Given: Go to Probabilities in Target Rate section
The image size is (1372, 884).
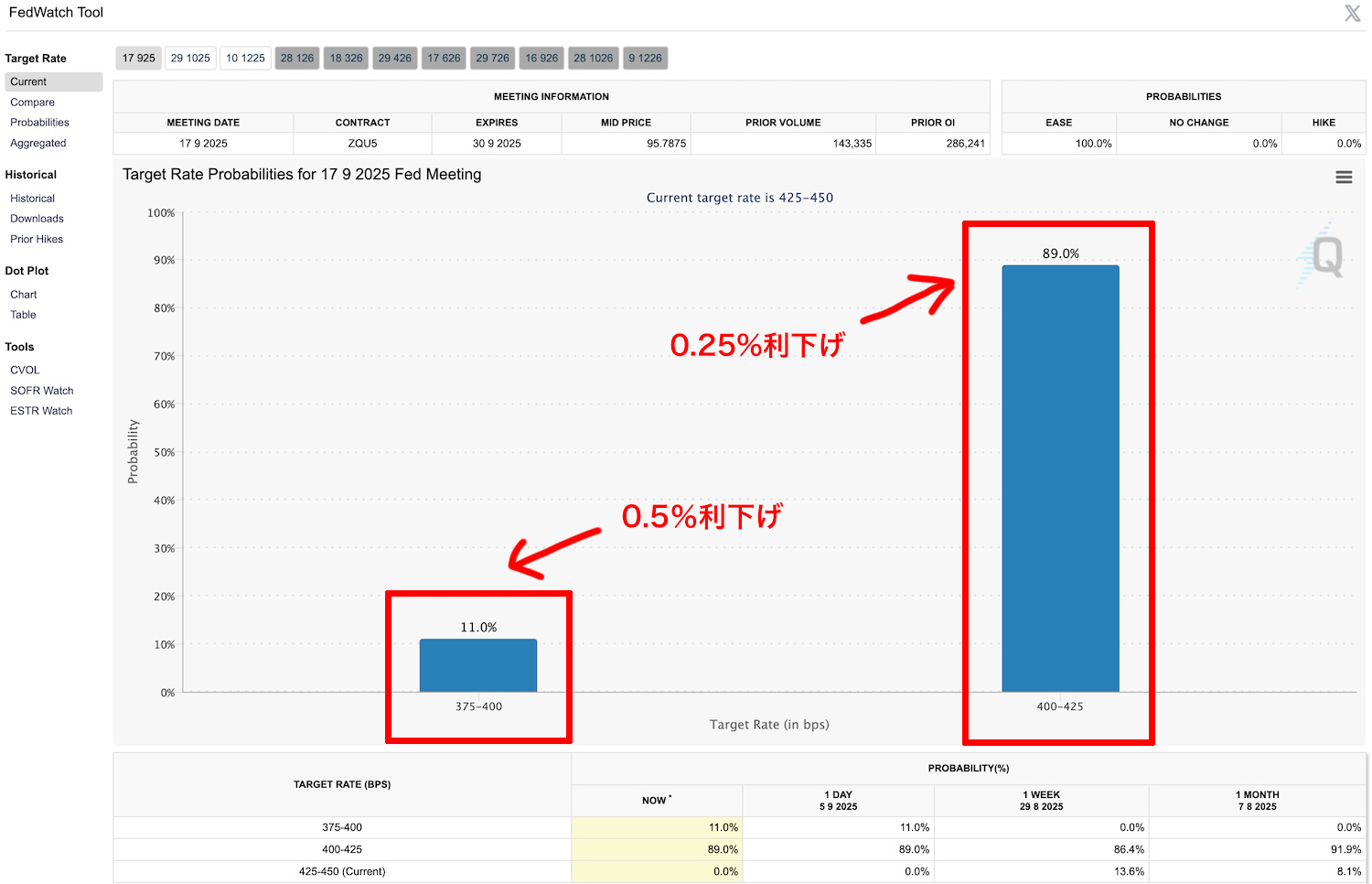Looking at the screenshot, I should 40,123.
